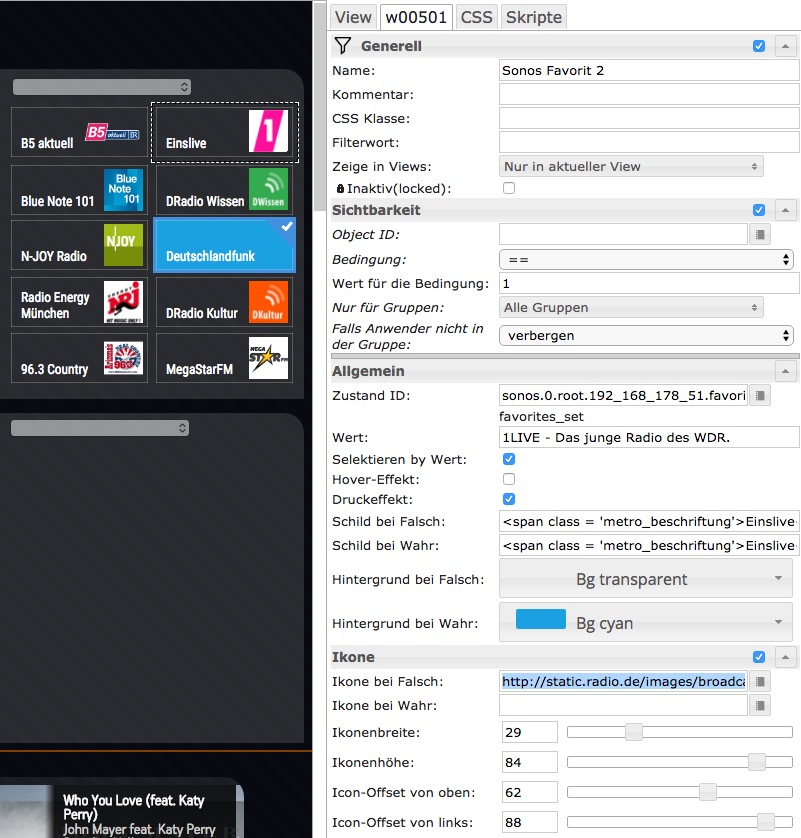Click the Kommentar input field

pyautogui.click(x=648, y=95)
